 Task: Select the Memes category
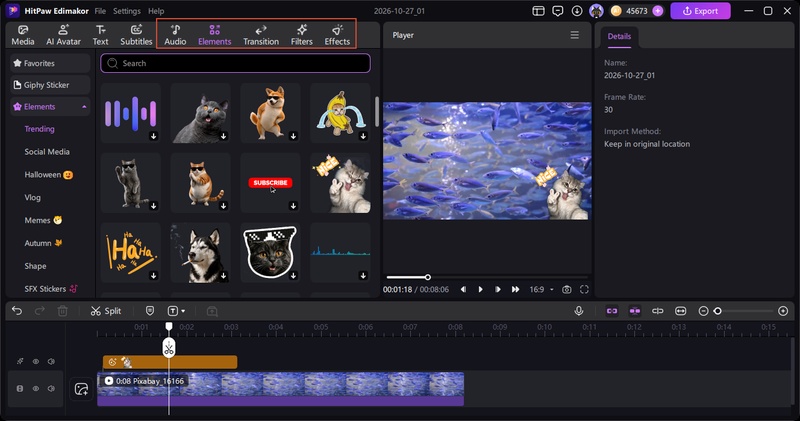click(43, 220)
